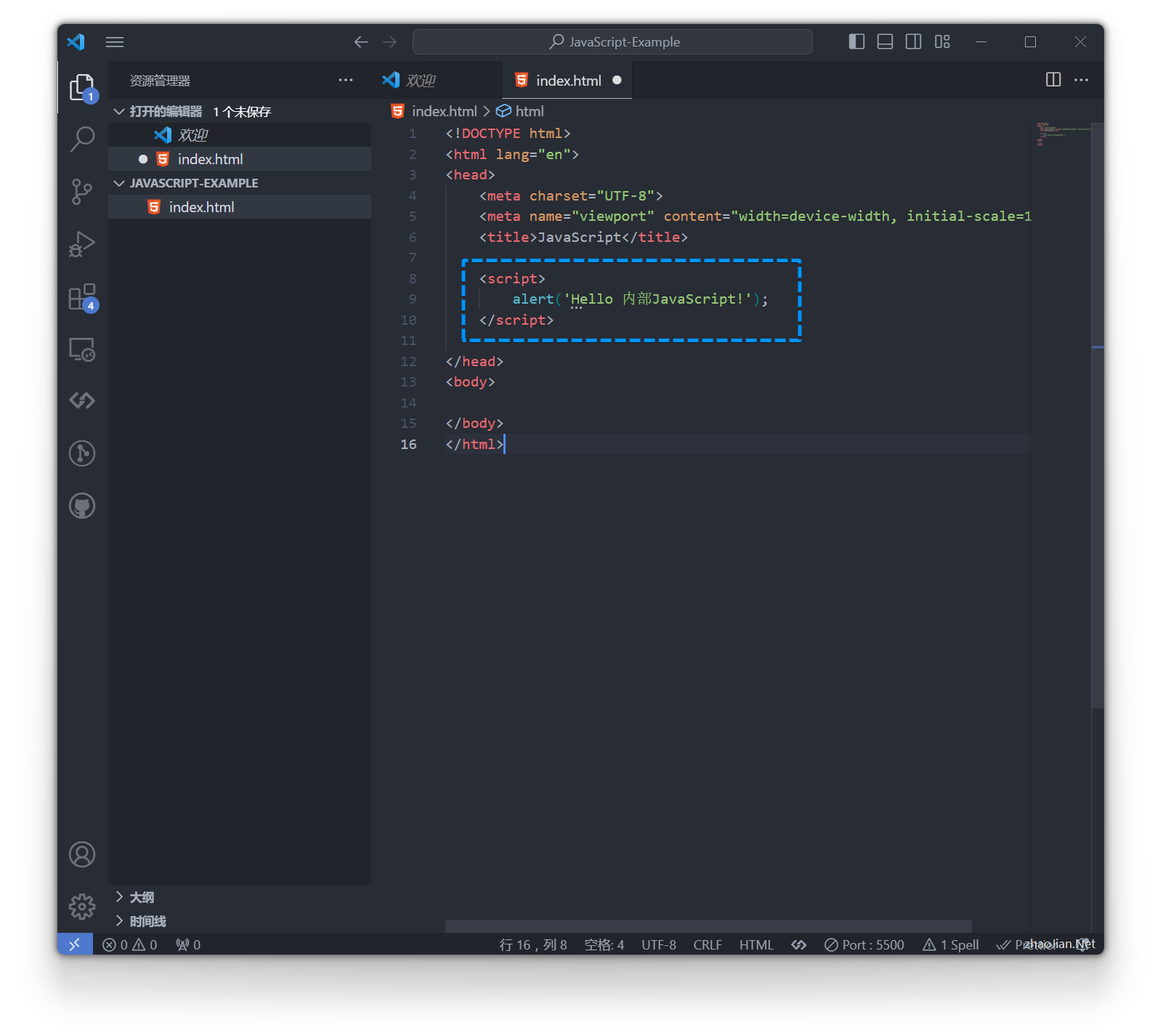Open the Remote Explorer view

82,349
